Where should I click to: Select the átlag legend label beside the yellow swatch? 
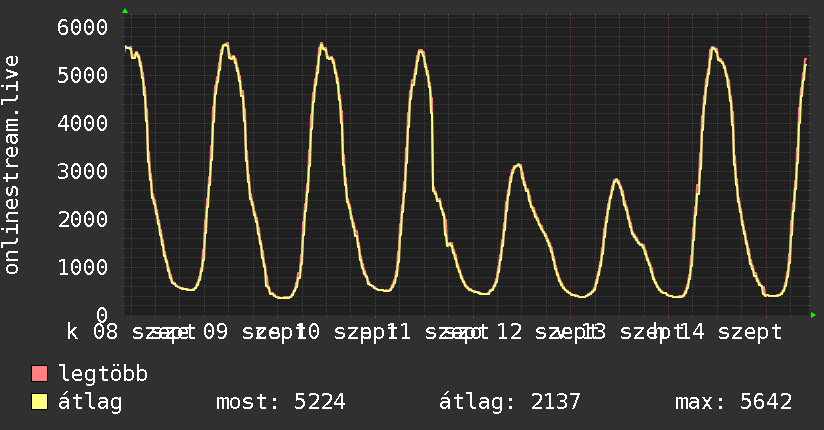[x=90, y=402]
